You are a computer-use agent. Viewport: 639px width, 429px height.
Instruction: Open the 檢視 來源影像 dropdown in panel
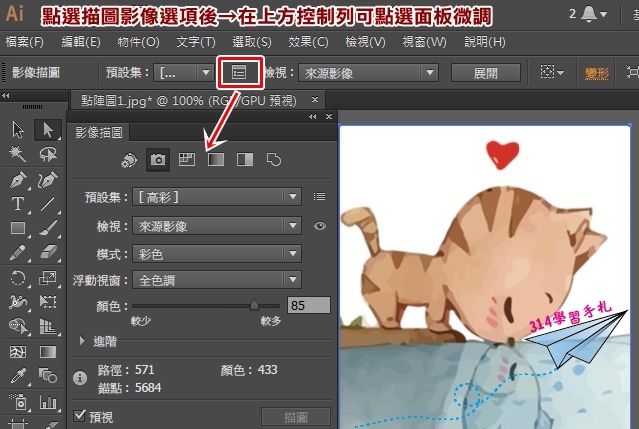(217, 226)
